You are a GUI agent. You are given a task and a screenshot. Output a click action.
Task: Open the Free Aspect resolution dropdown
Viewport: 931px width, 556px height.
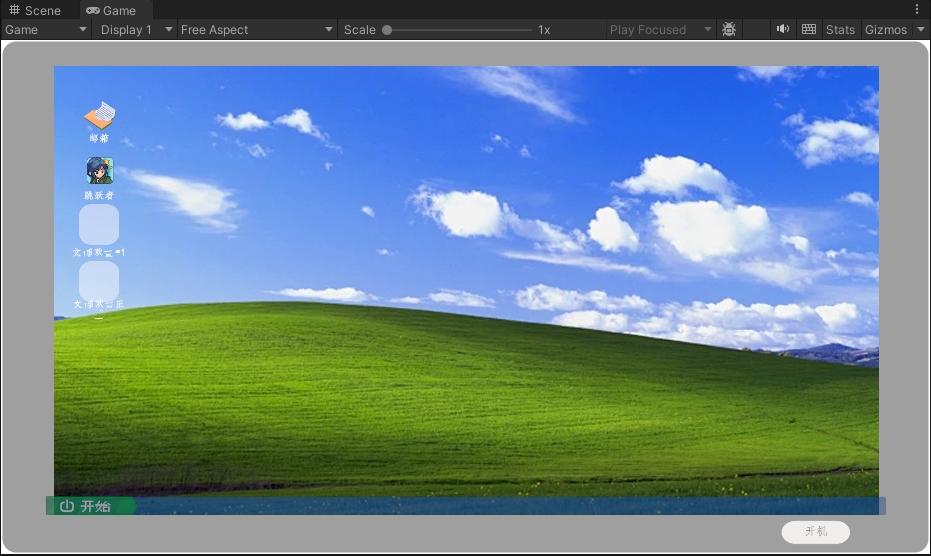[x=256, y=30]
